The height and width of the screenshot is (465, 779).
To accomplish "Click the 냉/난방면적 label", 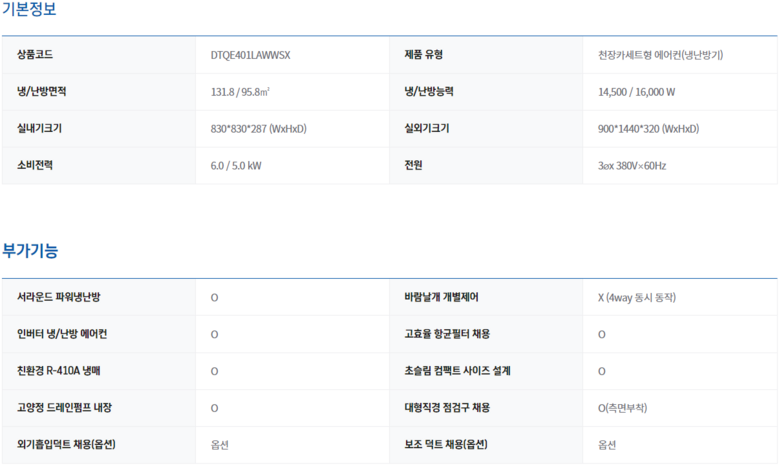I will pyautogui.click(x=42, y=92).
